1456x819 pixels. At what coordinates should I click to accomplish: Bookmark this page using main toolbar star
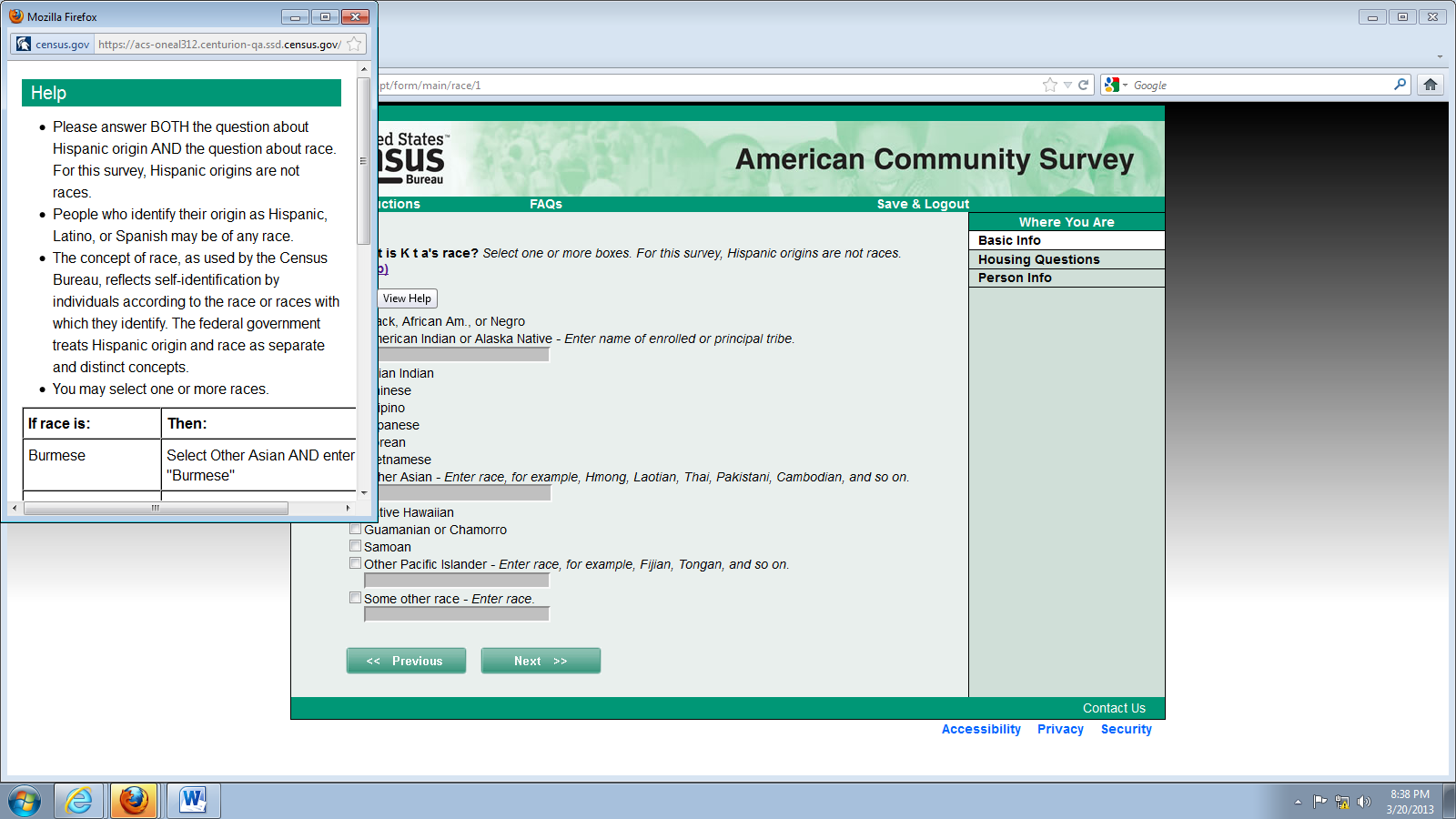coord(1050,85)
